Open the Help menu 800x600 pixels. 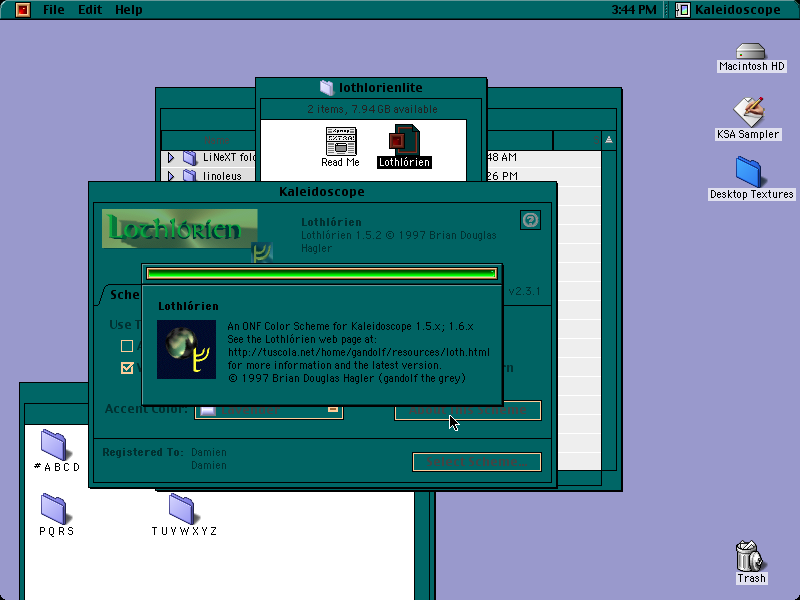[129, 10]
